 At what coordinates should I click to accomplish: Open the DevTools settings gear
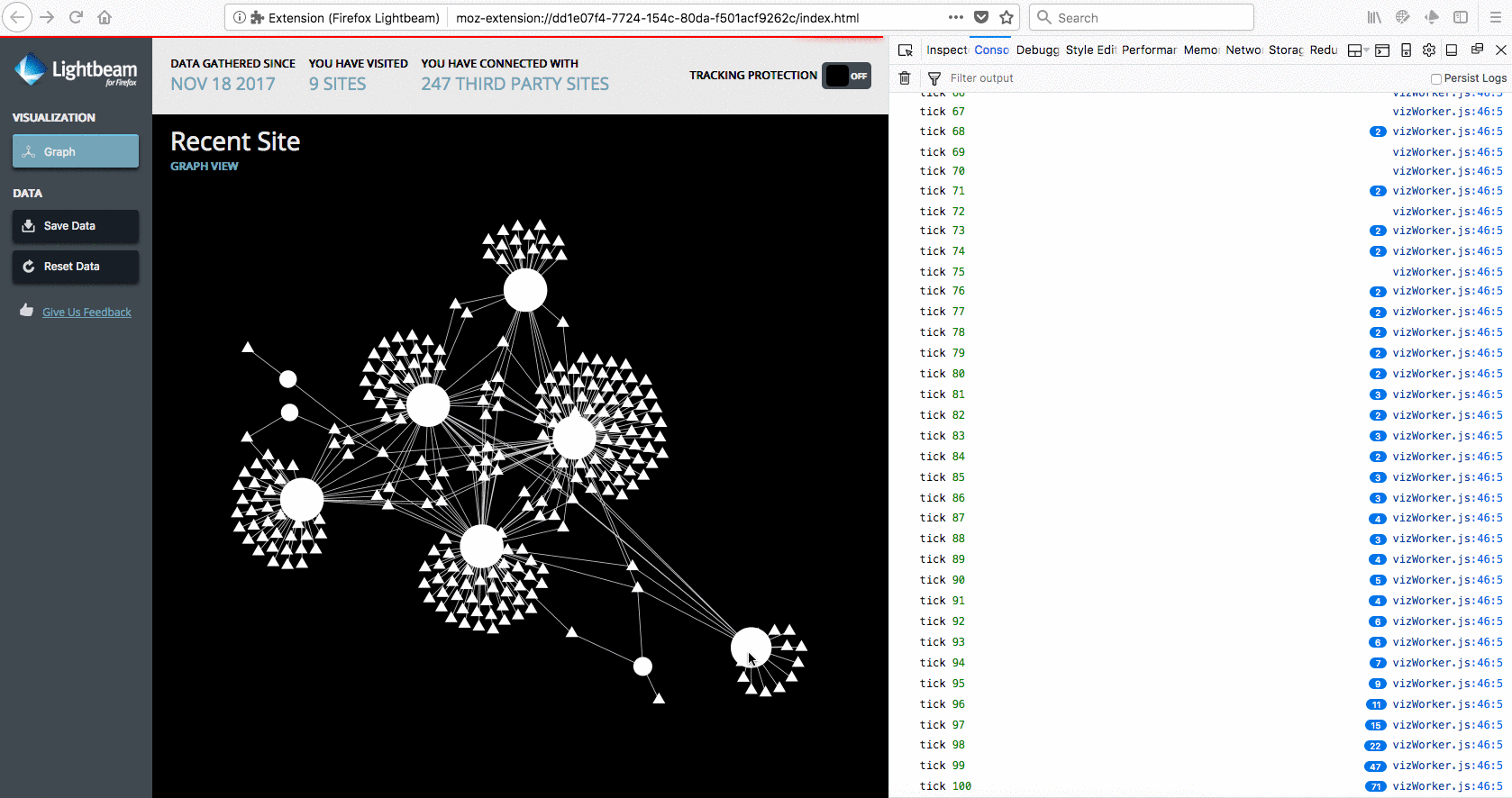click(1428, 50)
